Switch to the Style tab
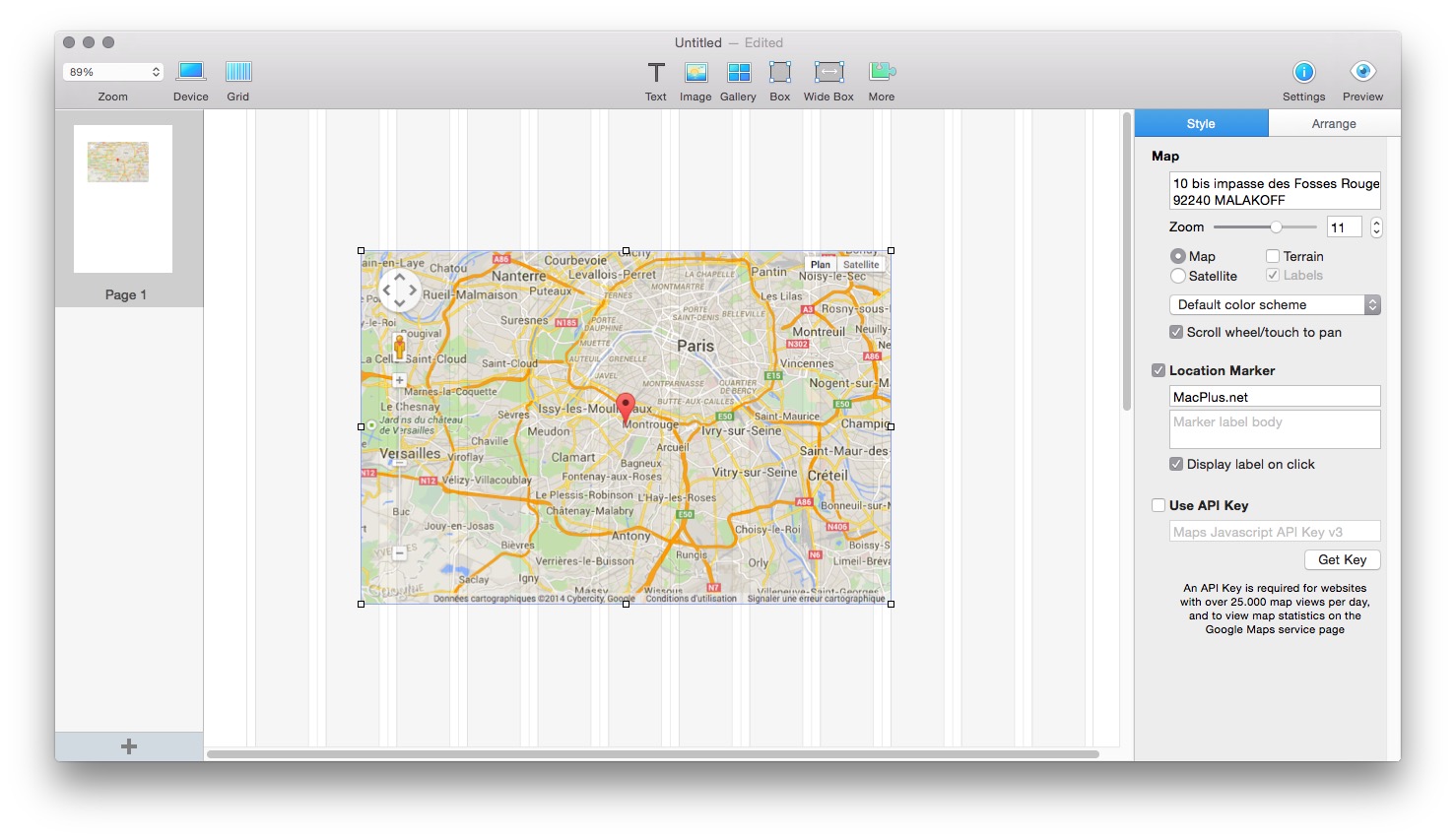Screen dimensions: 1456x840 point(1201,123)
